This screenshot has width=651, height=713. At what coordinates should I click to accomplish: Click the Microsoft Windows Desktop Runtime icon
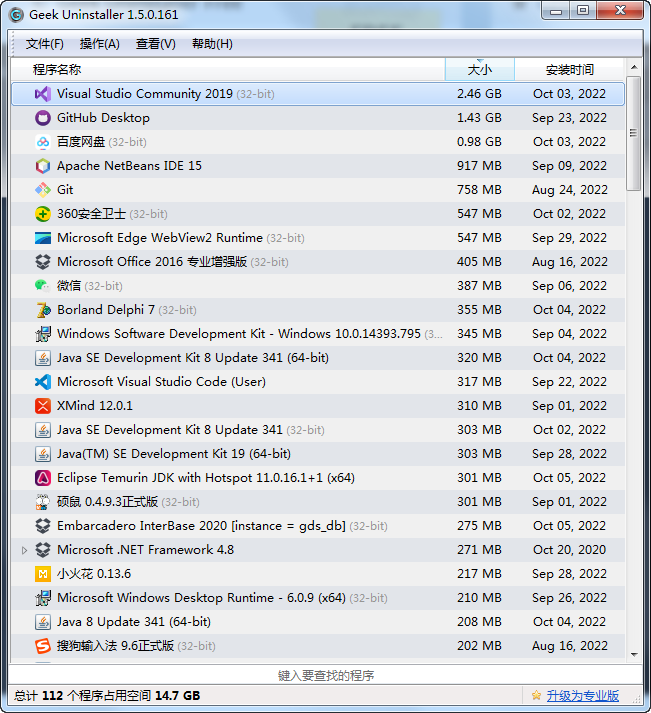[x=43, y=598]
